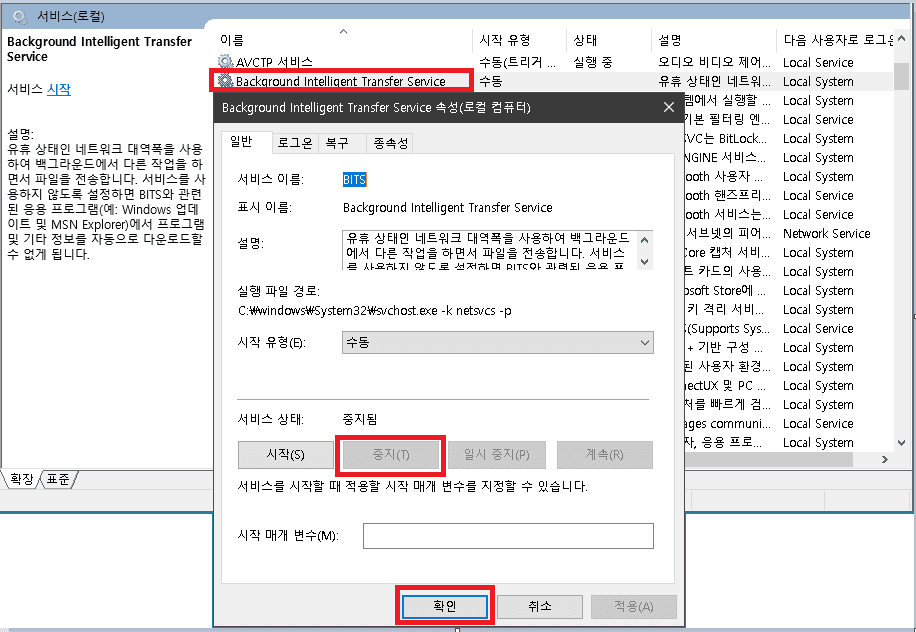Image resolution: width=916 pixels, height=632 pixels.
Task: Switch to the 로그온 tab
Action: click(x=294, y=143)
